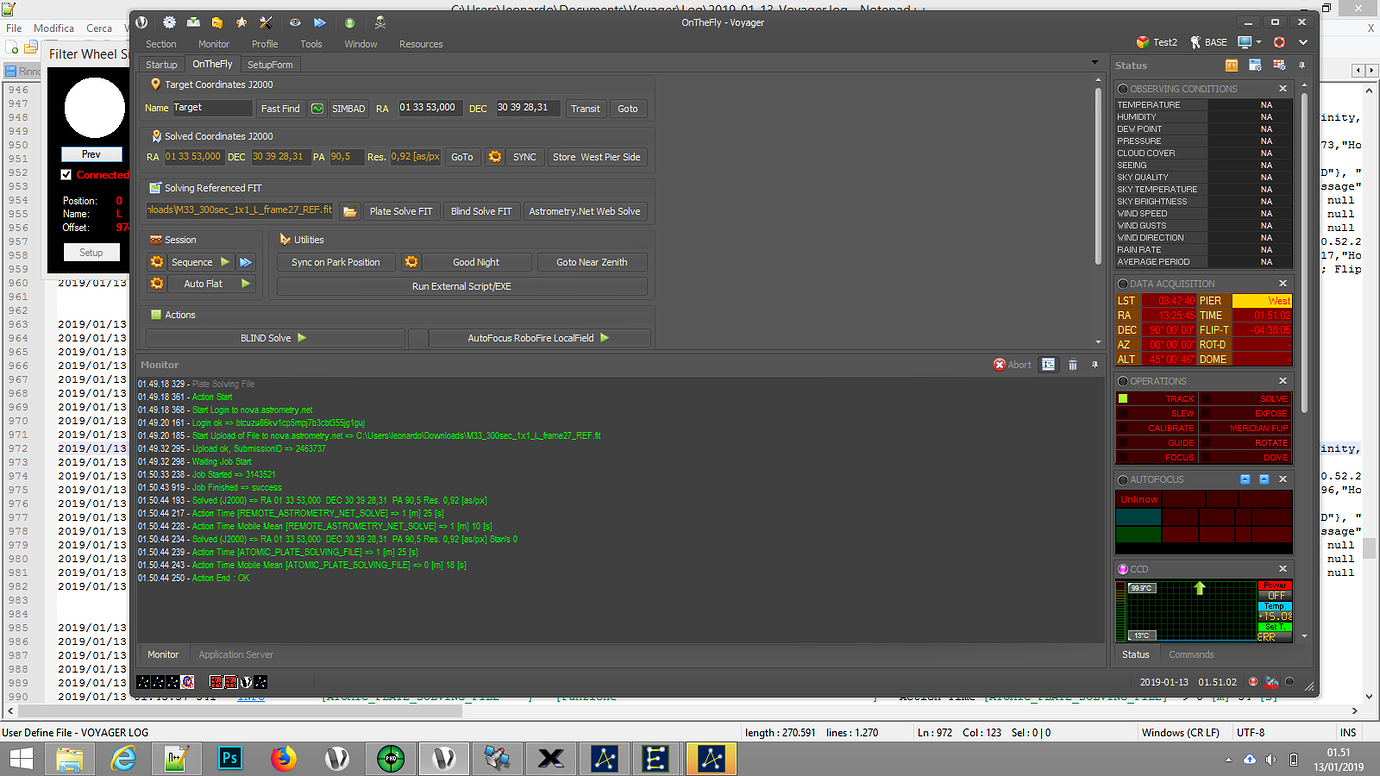Start Auto Flat with green play arrow

coord(245,284)
